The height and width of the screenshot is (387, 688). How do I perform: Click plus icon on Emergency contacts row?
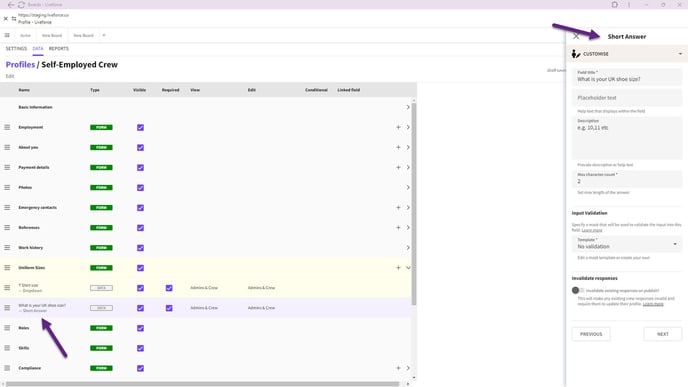(398, 208)
